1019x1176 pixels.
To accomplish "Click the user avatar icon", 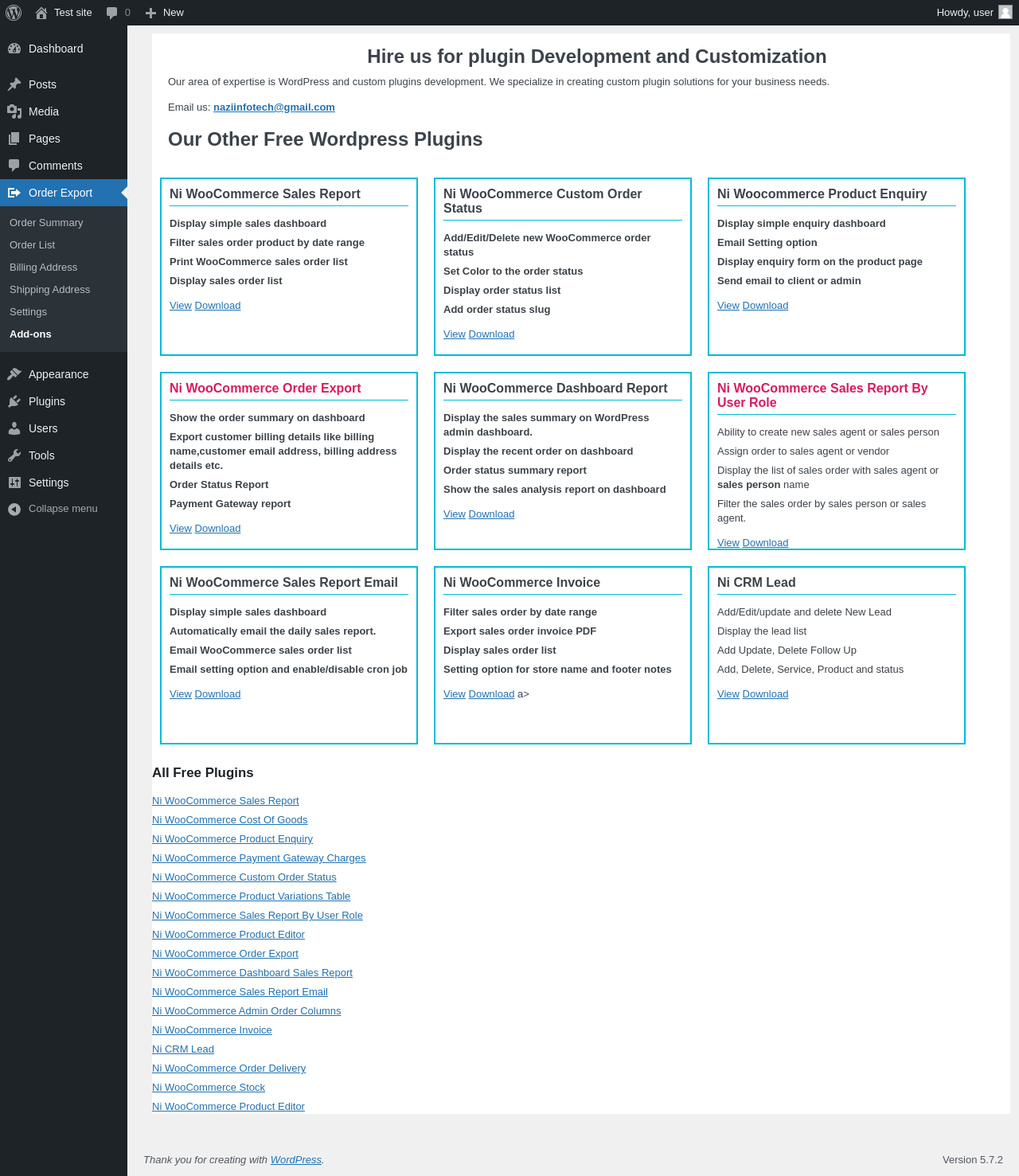I will [1005, 13].
